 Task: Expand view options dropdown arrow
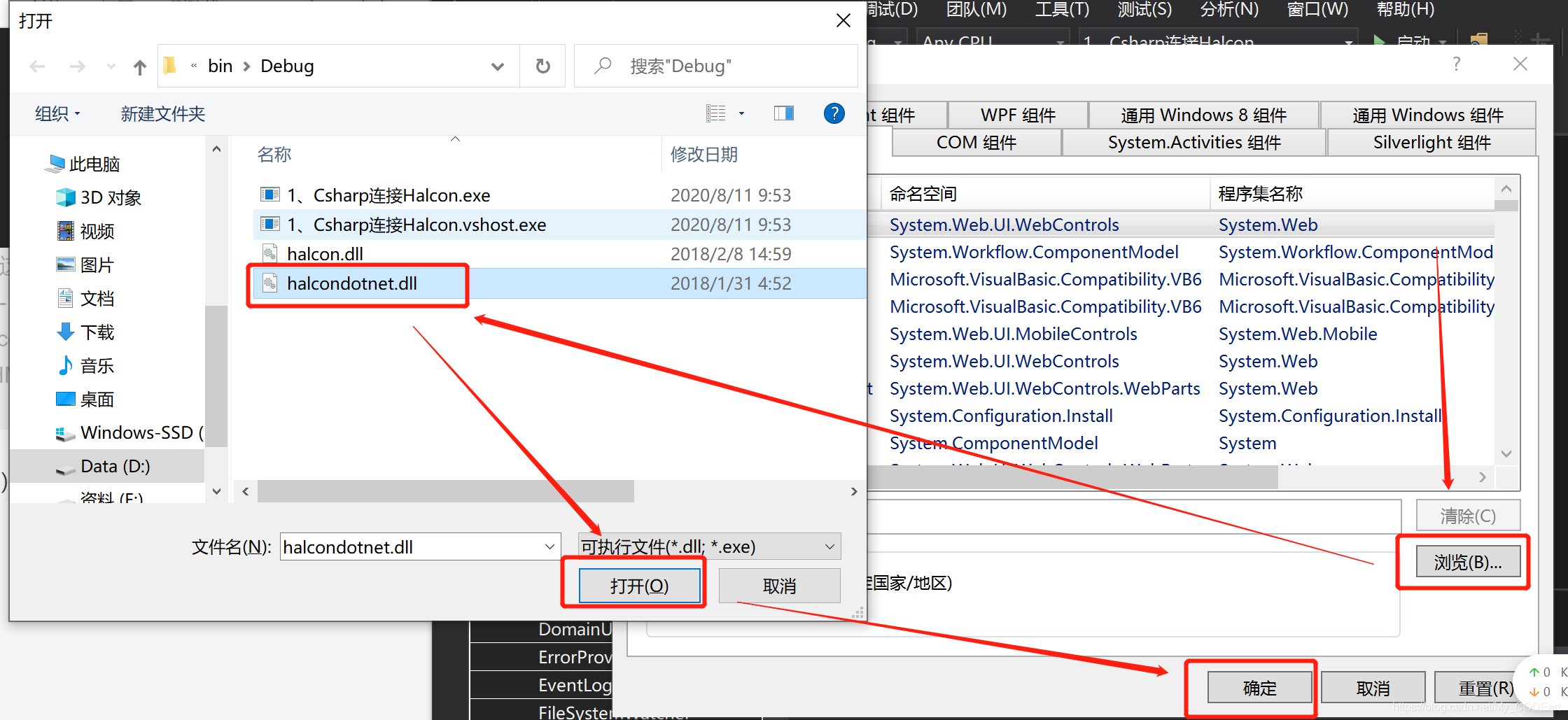click(x=741, y=113)
